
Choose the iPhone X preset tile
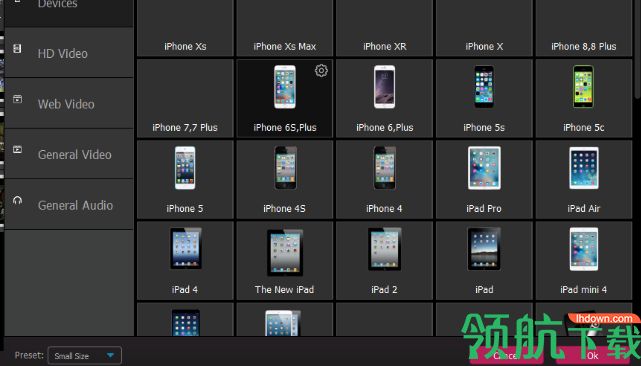(x=484, y=28)
